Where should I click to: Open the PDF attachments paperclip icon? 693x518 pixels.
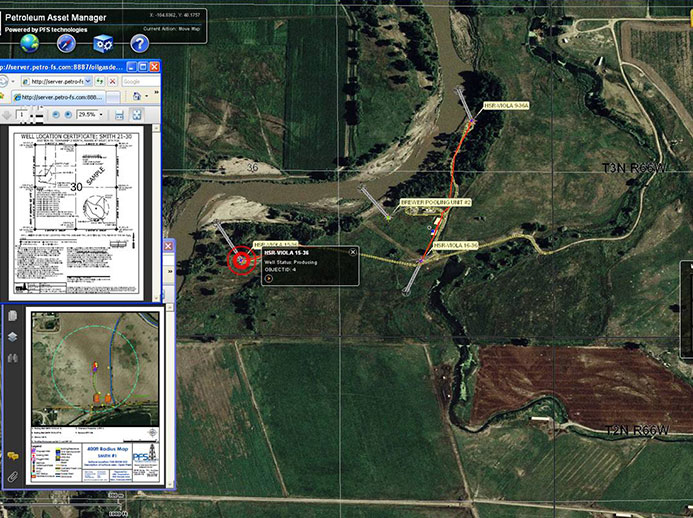click(13, 477)
